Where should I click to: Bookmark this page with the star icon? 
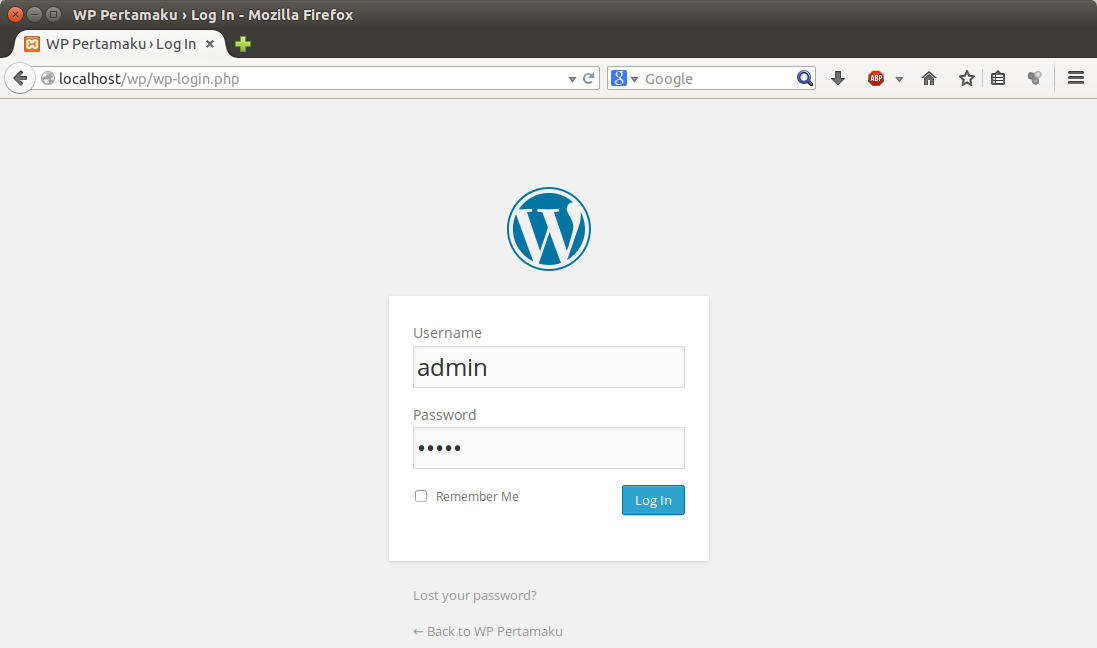966,78
